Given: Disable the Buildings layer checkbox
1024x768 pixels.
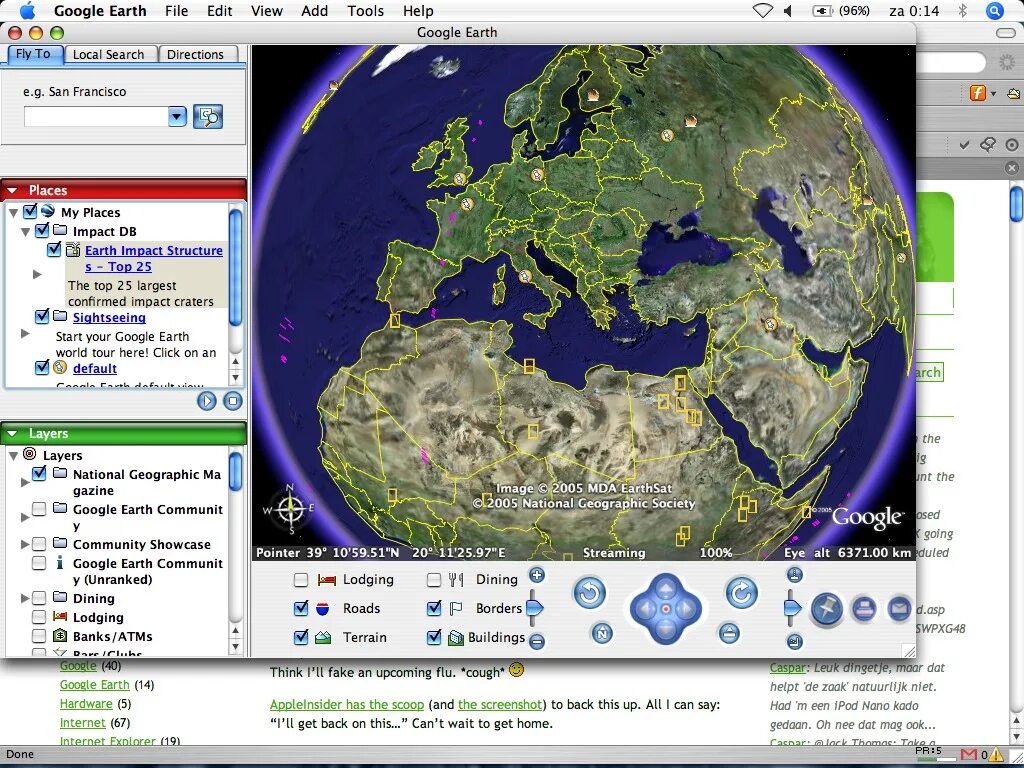Looking at the screenshot, I should 434,637.
